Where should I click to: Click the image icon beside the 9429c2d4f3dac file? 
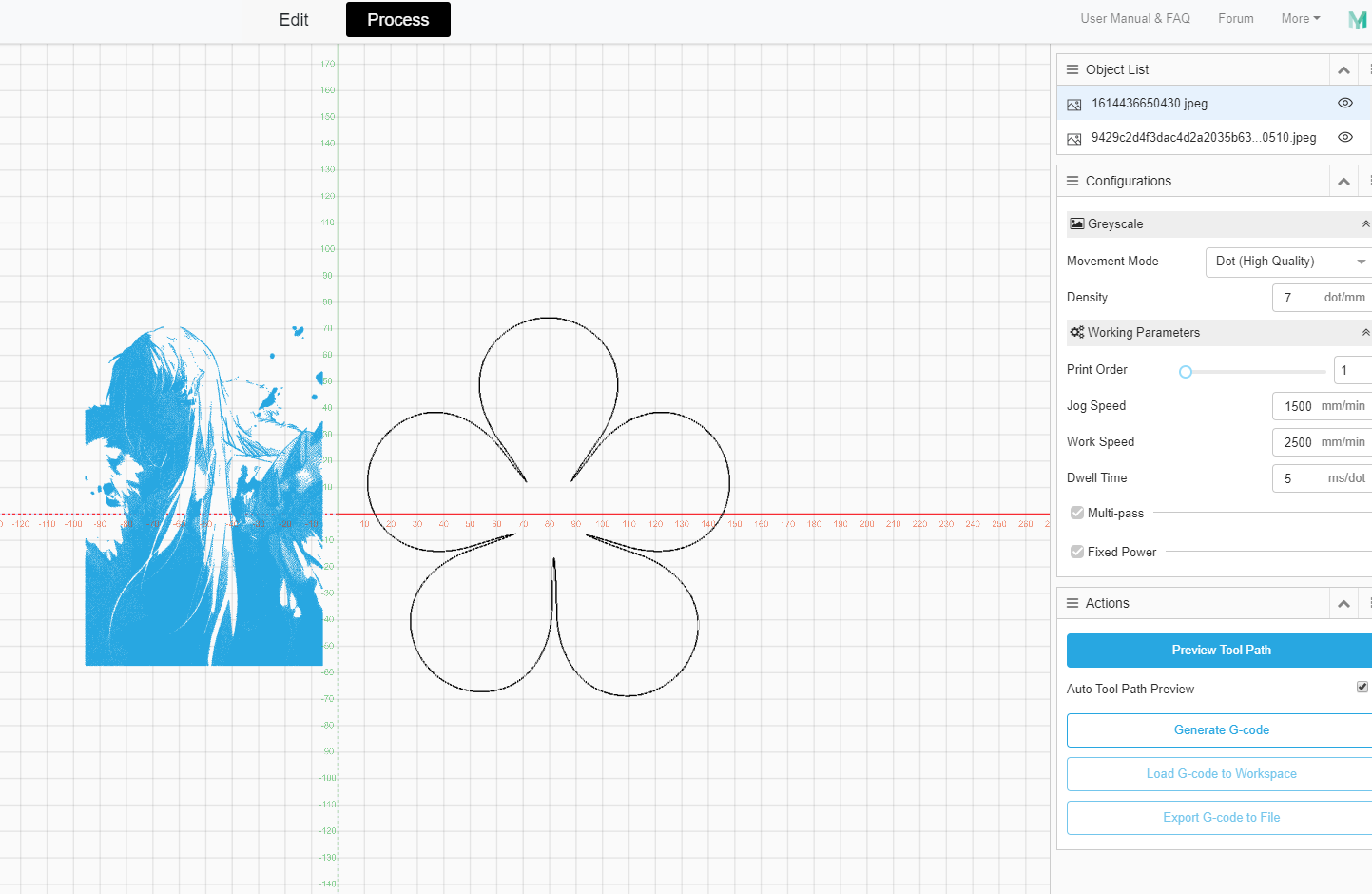(x=1074, y=139)
